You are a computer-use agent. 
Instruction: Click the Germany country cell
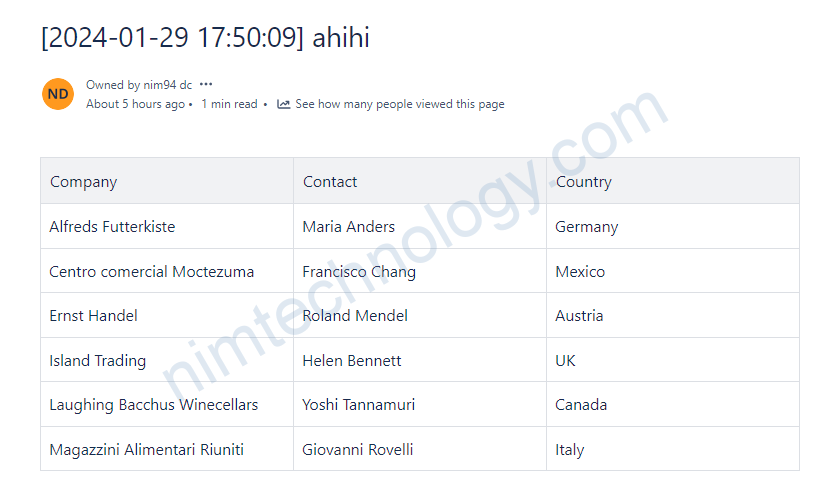[586, 227]
